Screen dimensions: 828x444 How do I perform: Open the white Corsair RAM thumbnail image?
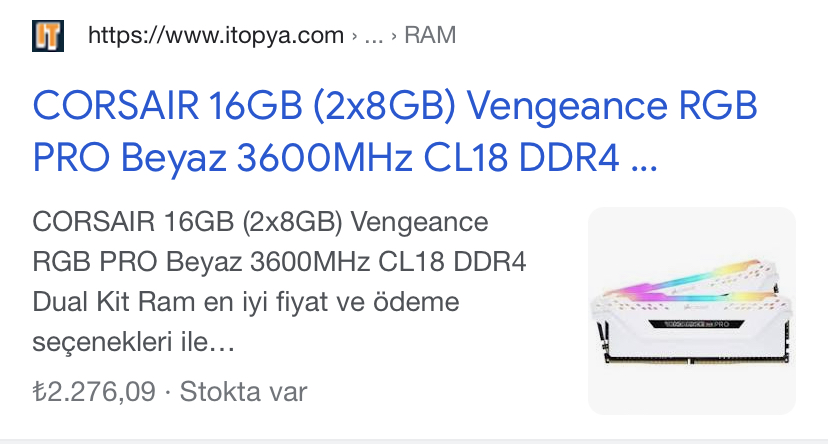[x=692, y=310]
